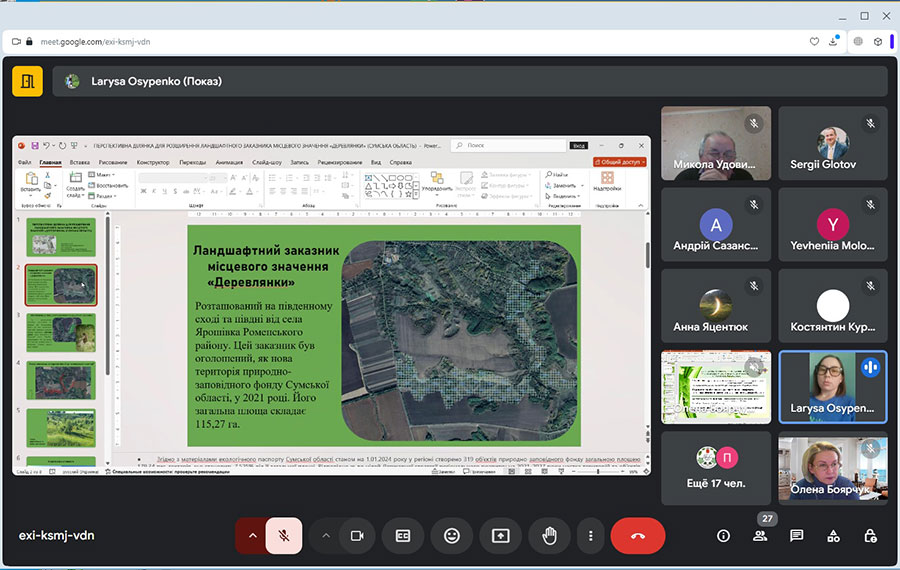Open host controls lock icon
Viewport: 900px width, 570px height.
(x=870, y=535)
